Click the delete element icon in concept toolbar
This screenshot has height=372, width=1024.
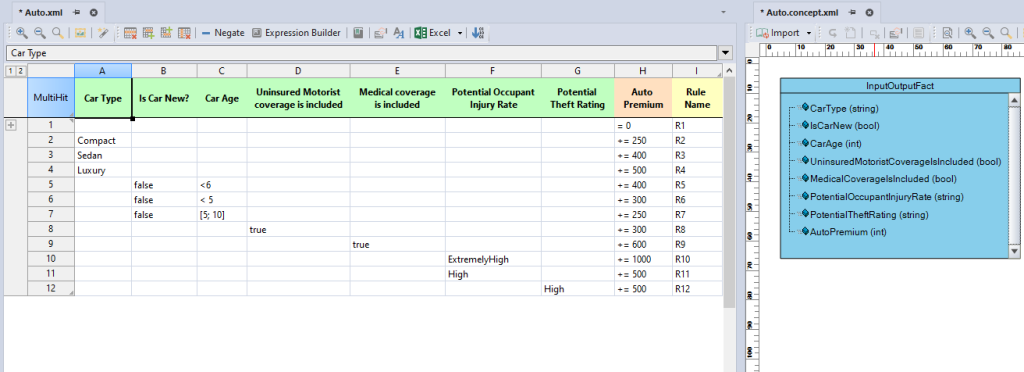pyautogui.click(x=874, y=33)
